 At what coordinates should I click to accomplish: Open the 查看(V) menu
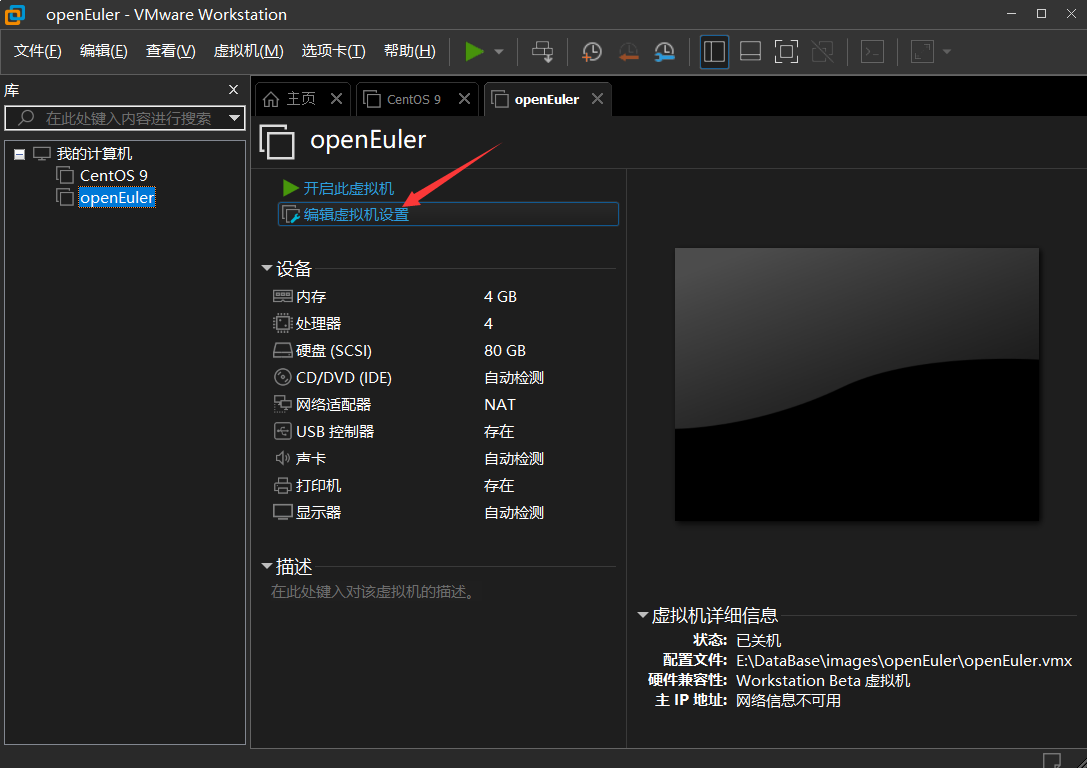click(x=171, y=51)
